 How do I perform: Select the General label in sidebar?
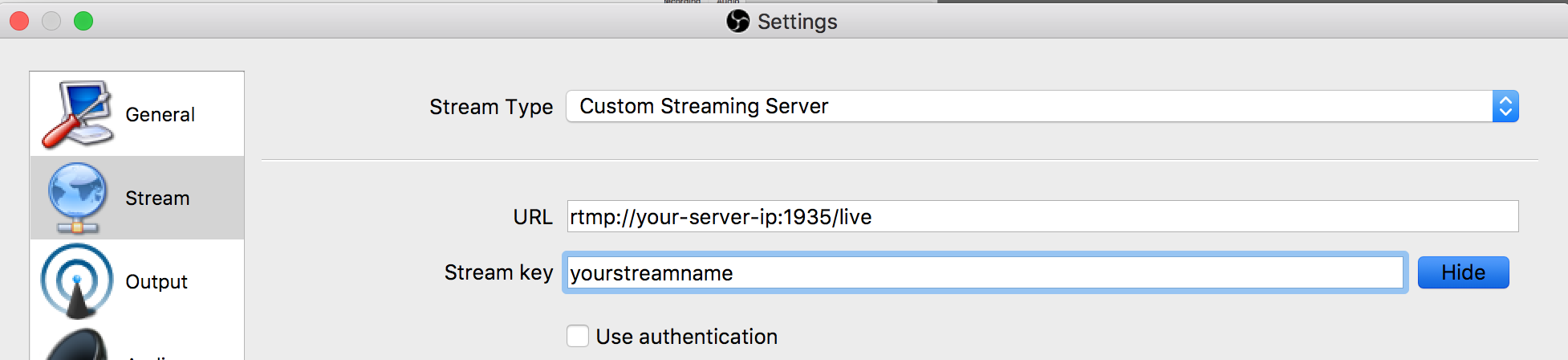(160, 115)
